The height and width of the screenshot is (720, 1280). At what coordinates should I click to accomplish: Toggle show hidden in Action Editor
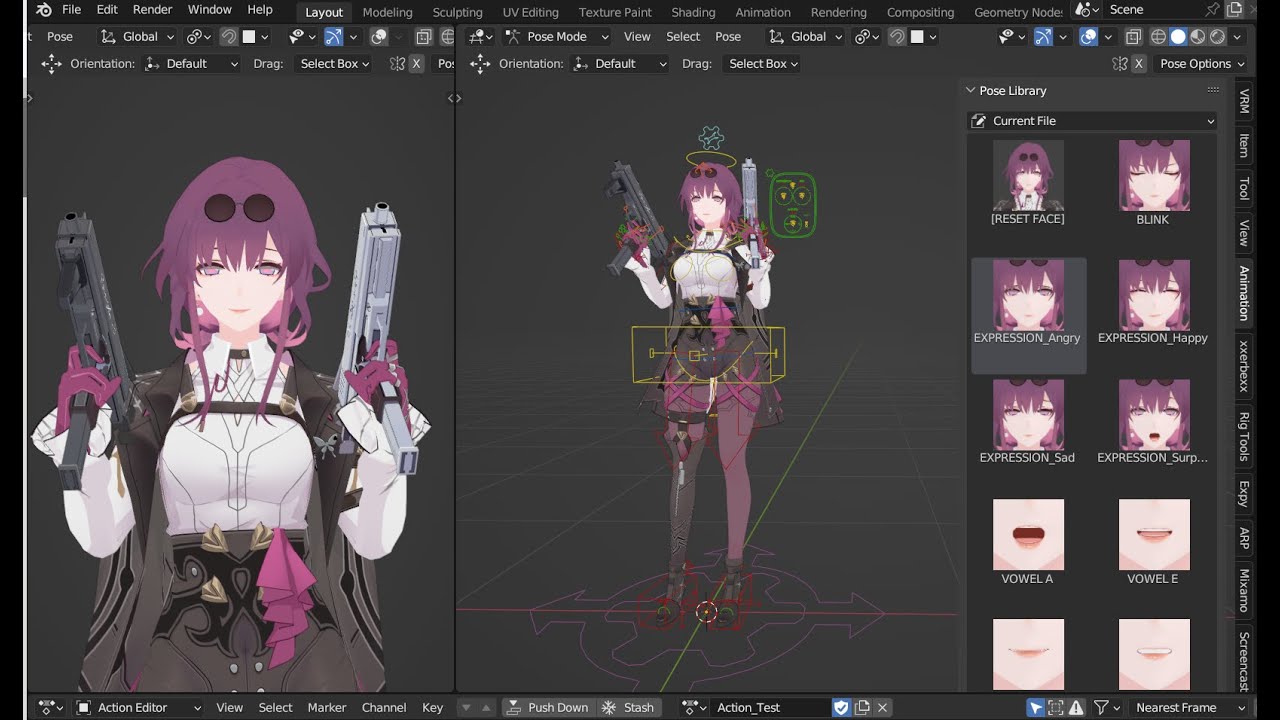click(x=1056, y=707)
